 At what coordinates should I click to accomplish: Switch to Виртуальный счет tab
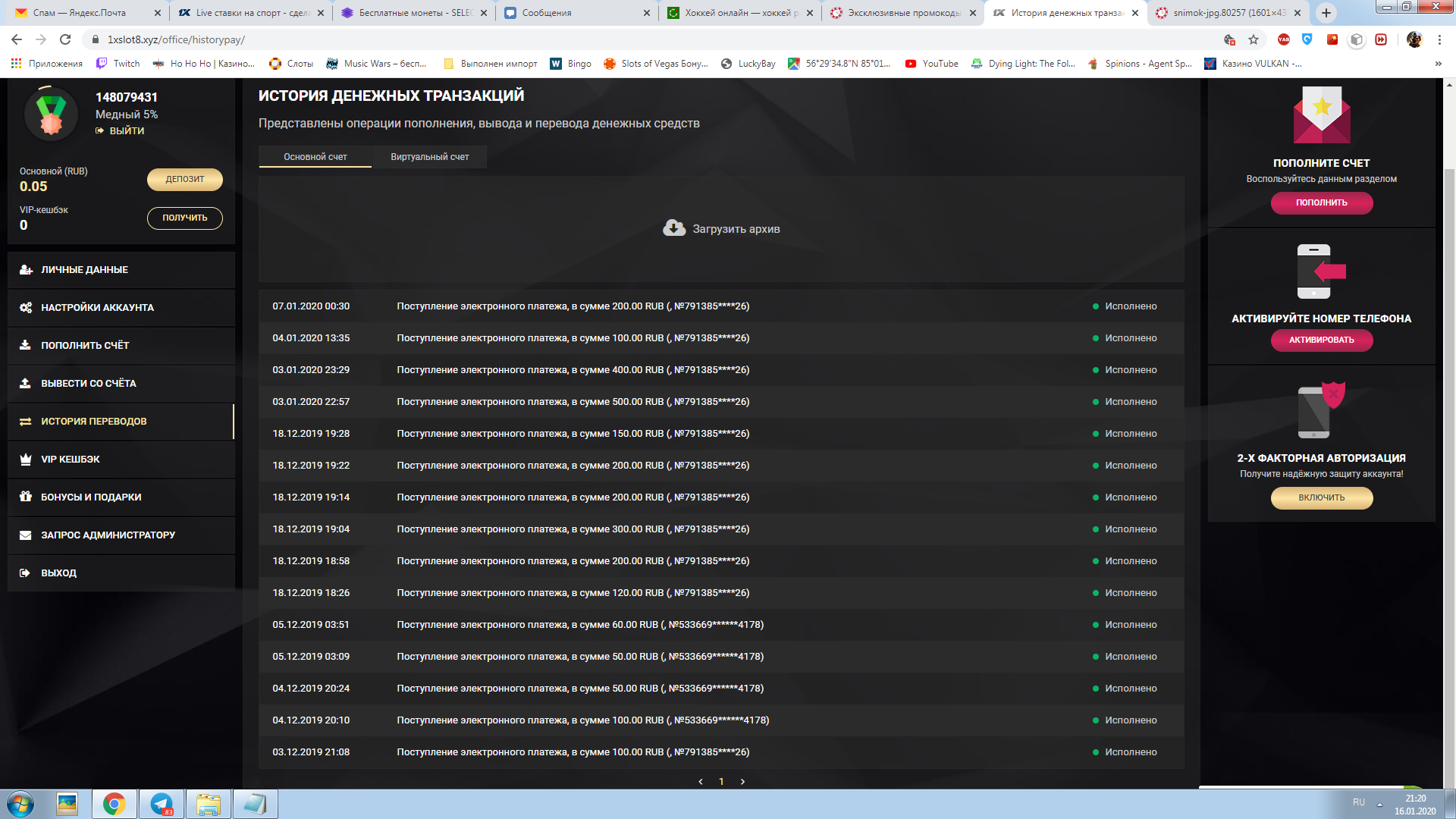tap(429, 157)
